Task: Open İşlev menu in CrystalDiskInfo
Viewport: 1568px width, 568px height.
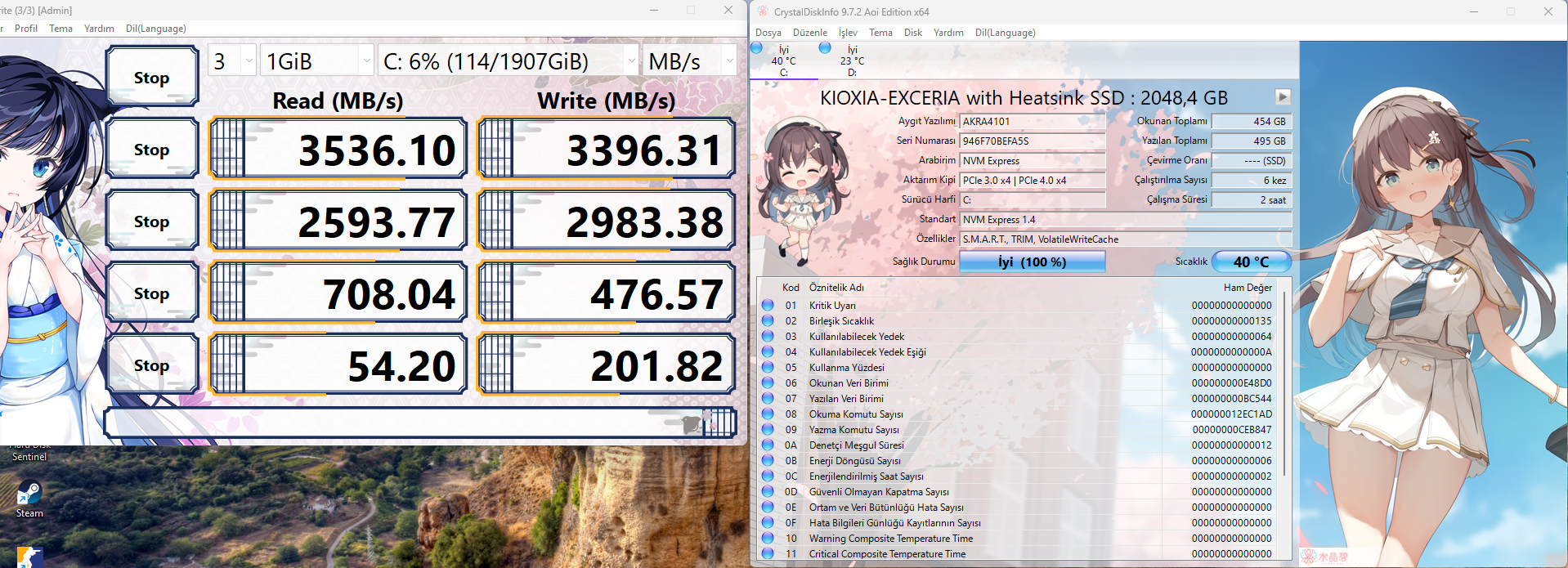Action: coord(848,33)
